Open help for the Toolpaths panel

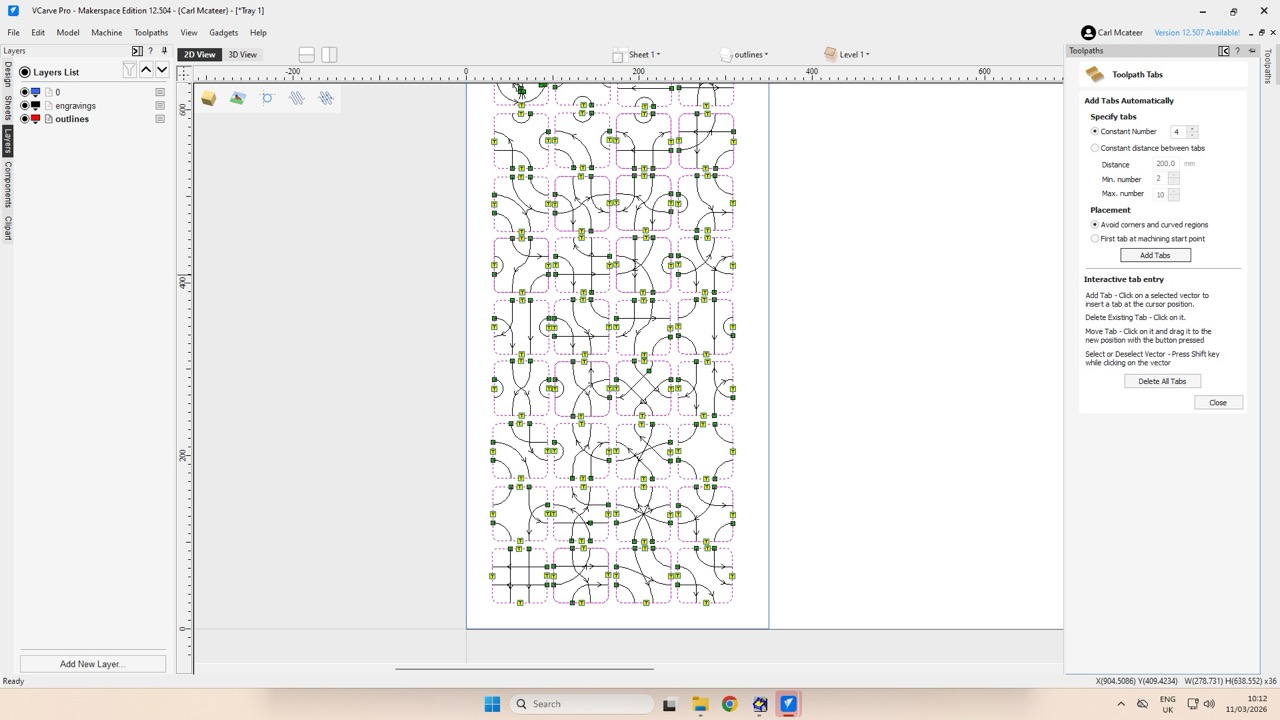(1238, 51)
